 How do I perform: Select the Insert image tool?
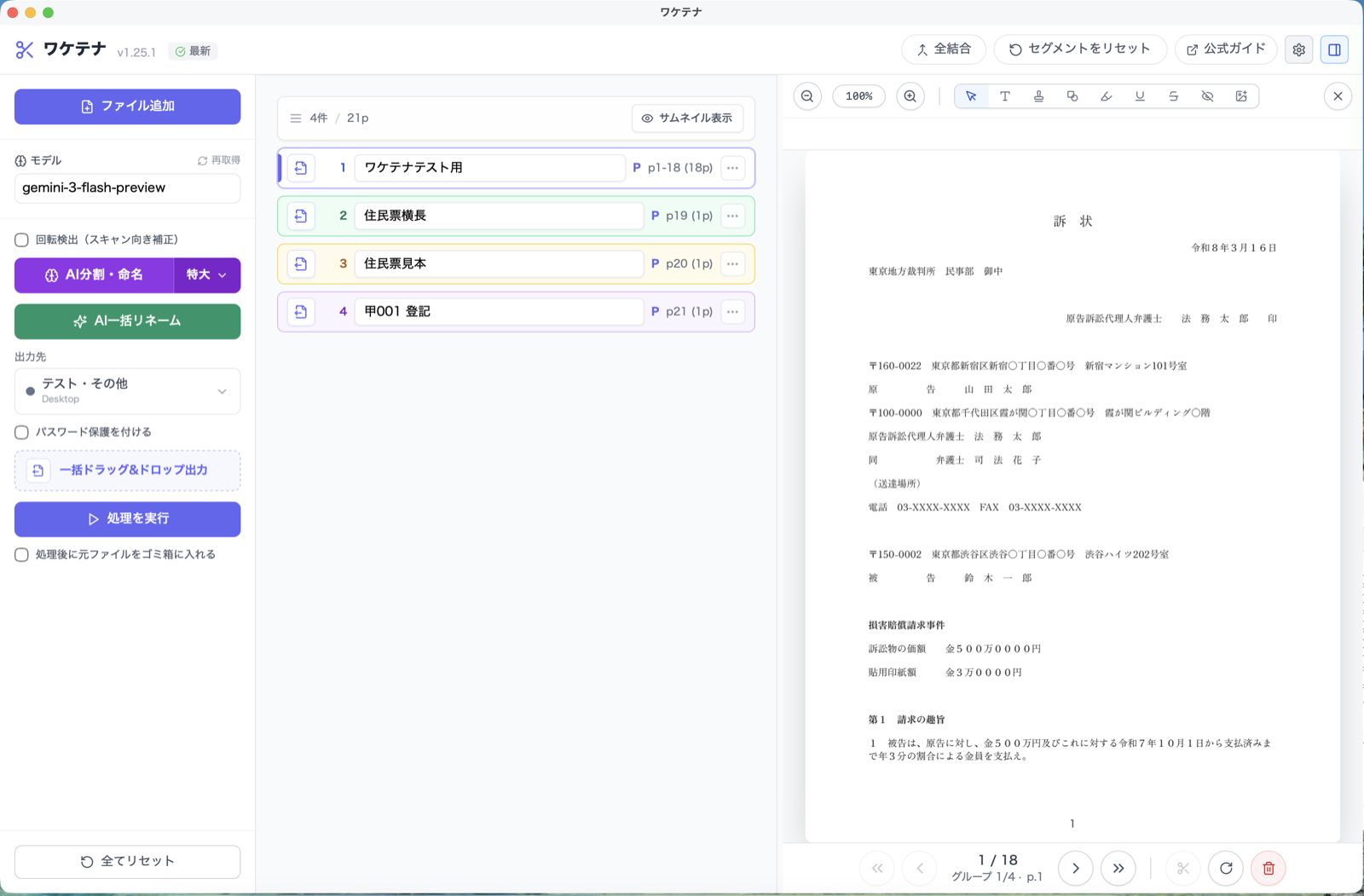click(x=1241, y=96)
